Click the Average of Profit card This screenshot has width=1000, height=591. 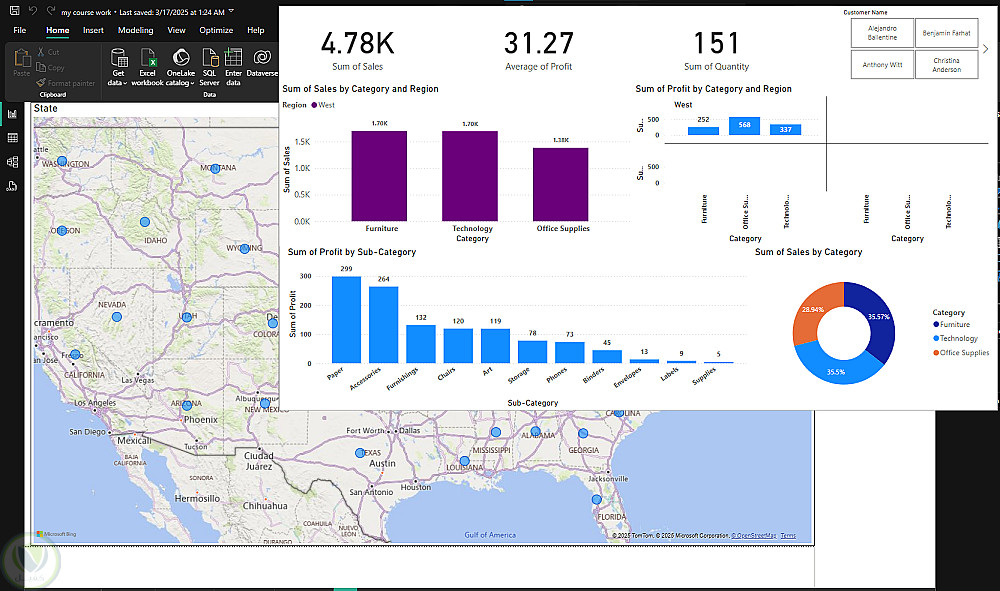coord(539,50)
